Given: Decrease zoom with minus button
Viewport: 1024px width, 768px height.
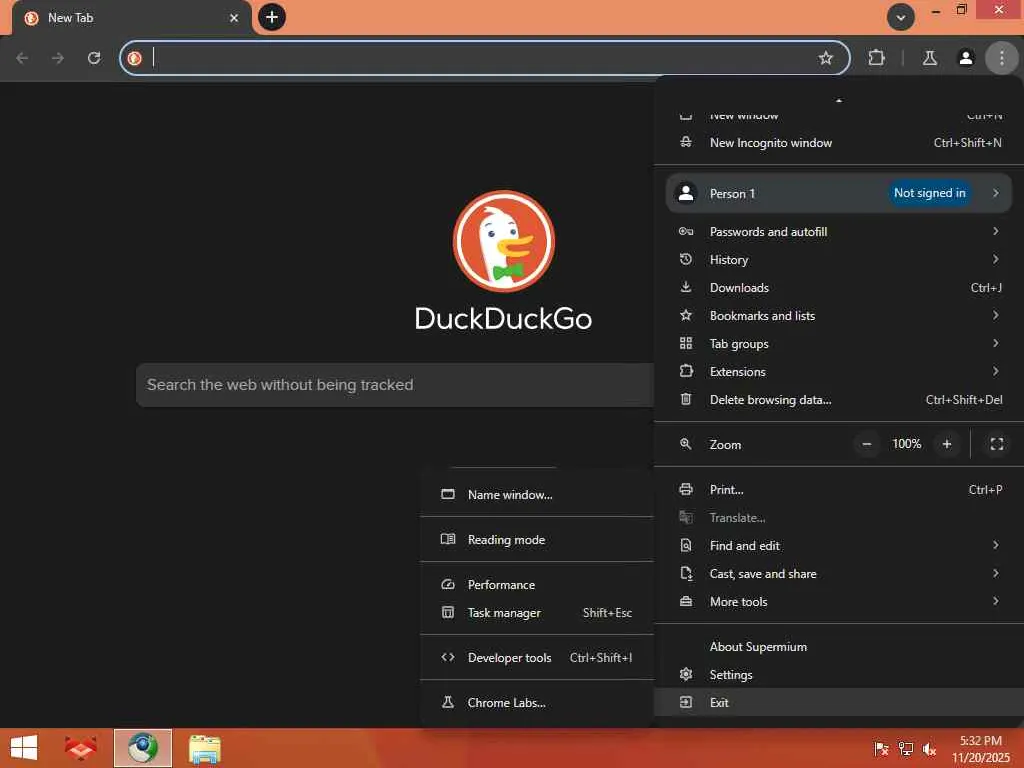Looking at the screenshot, I should point(867,444).
